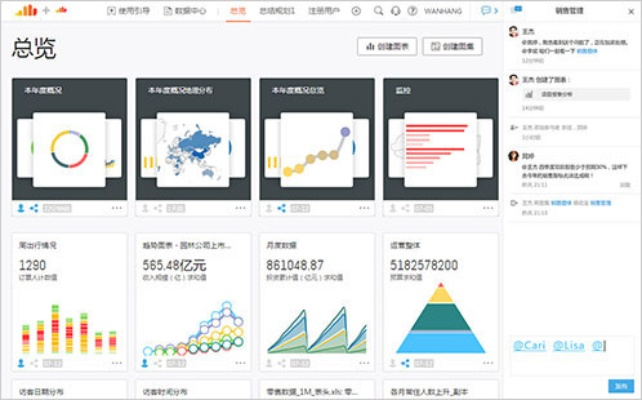Click the share icon on 运营整体 card

pos(406,363)
